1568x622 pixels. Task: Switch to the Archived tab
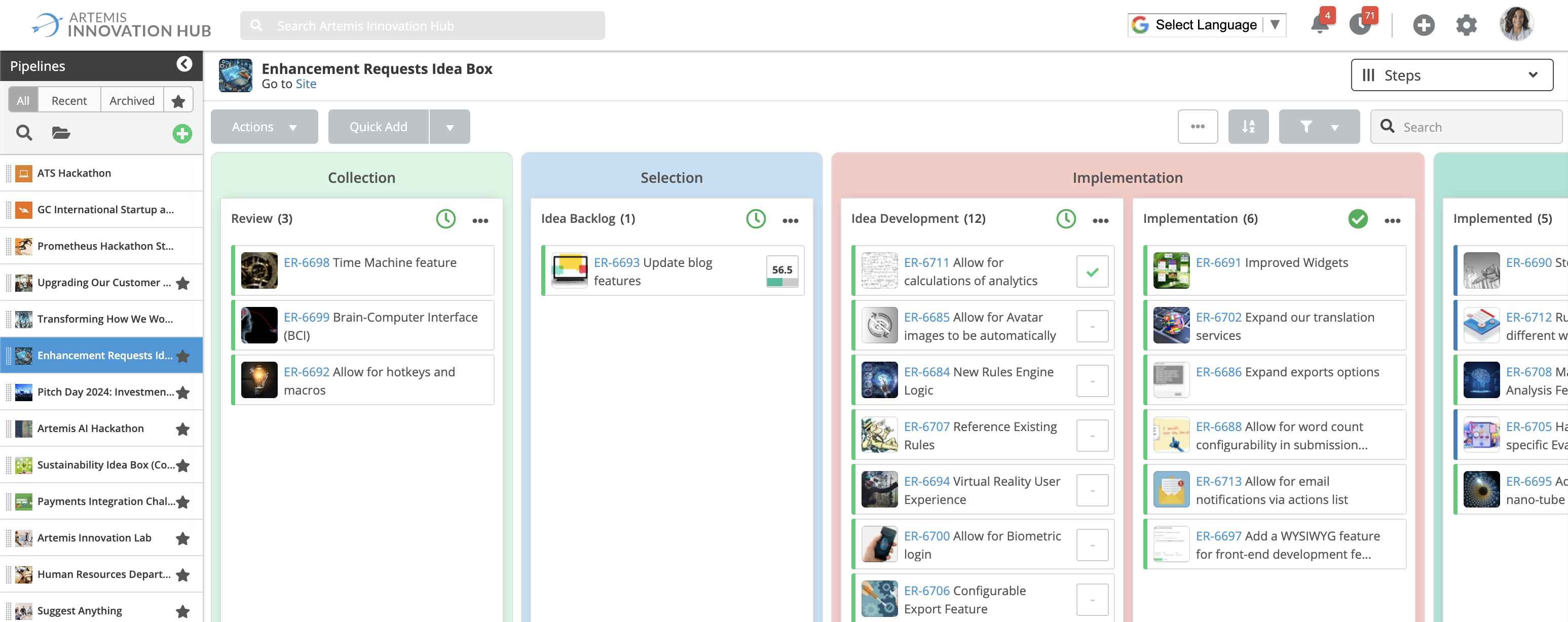(x=132, y=100)
